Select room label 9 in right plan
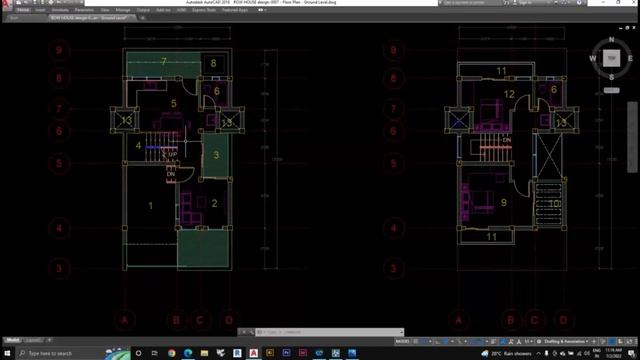This screenshot has width=640, height=360. tap(504, 202)
